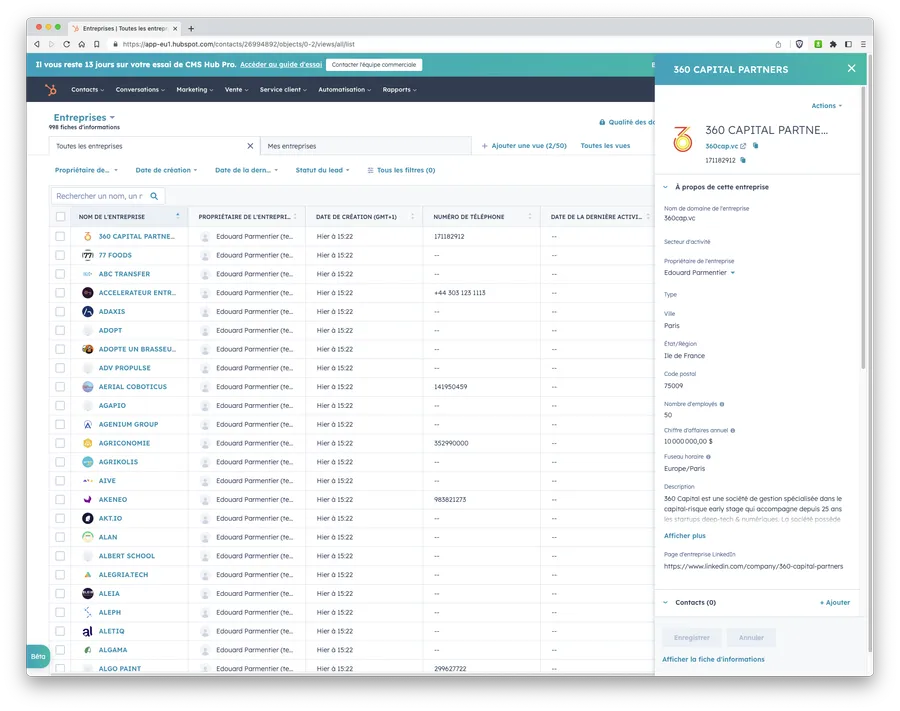Toggle the select-all header checkbox

click(60, 217)
